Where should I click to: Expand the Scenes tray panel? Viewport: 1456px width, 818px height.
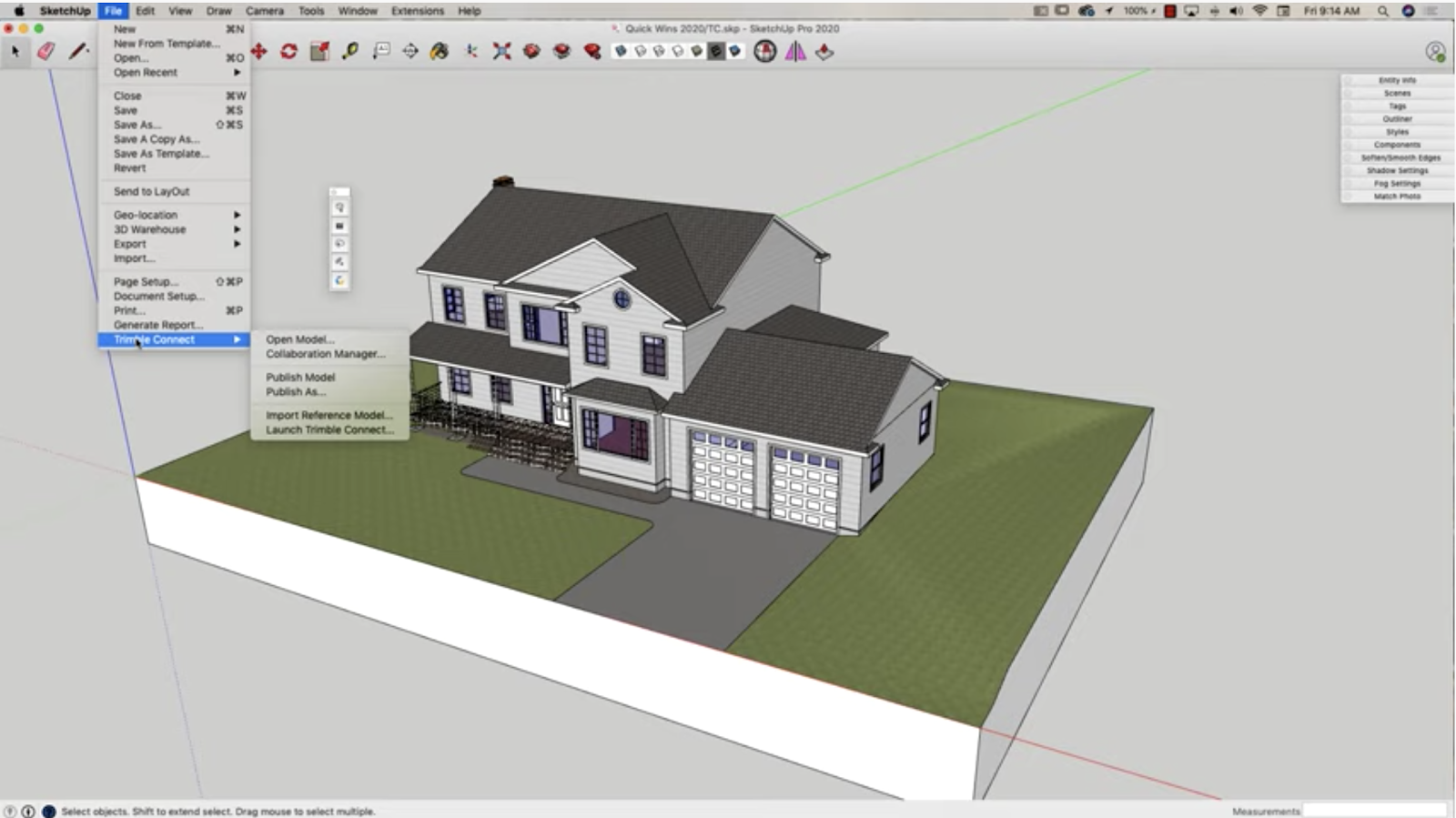1397,93
